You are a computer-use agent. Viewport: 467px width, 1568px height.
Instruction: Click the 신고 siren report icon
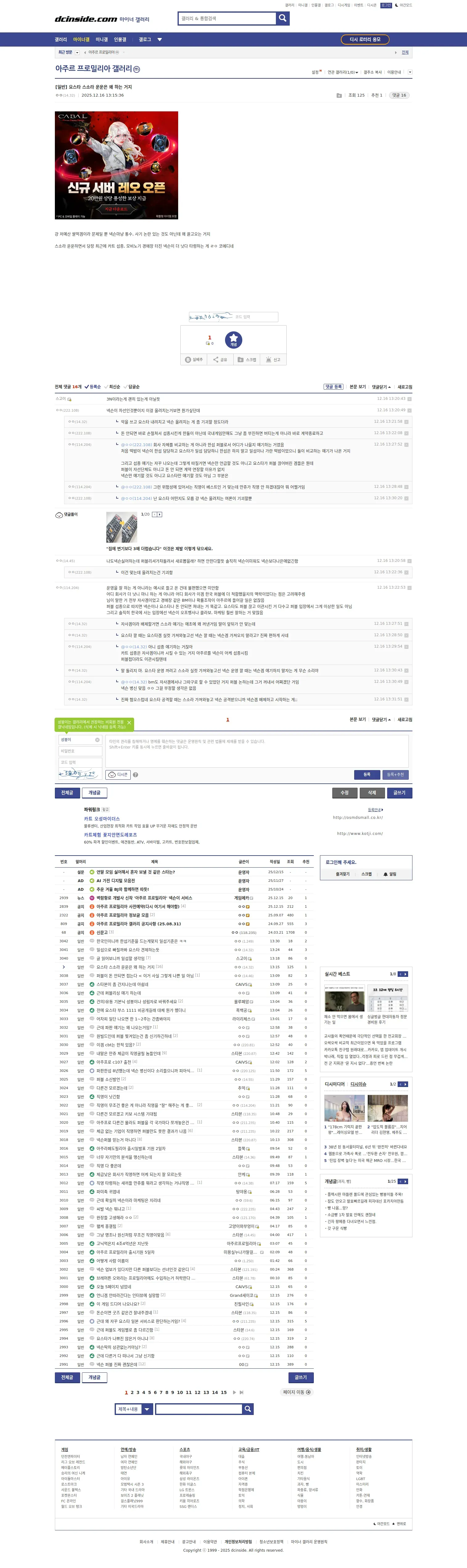pyautogui.click(x=274, y=360)
